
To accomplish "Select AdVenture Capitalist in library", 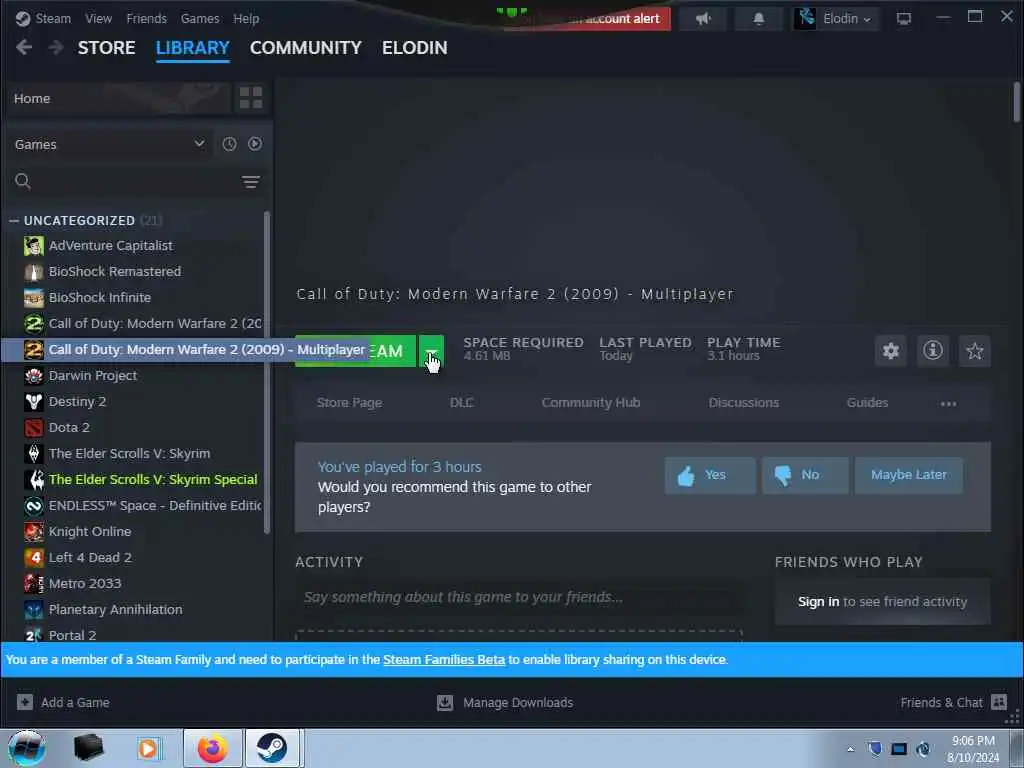I will tap(110, 246).
